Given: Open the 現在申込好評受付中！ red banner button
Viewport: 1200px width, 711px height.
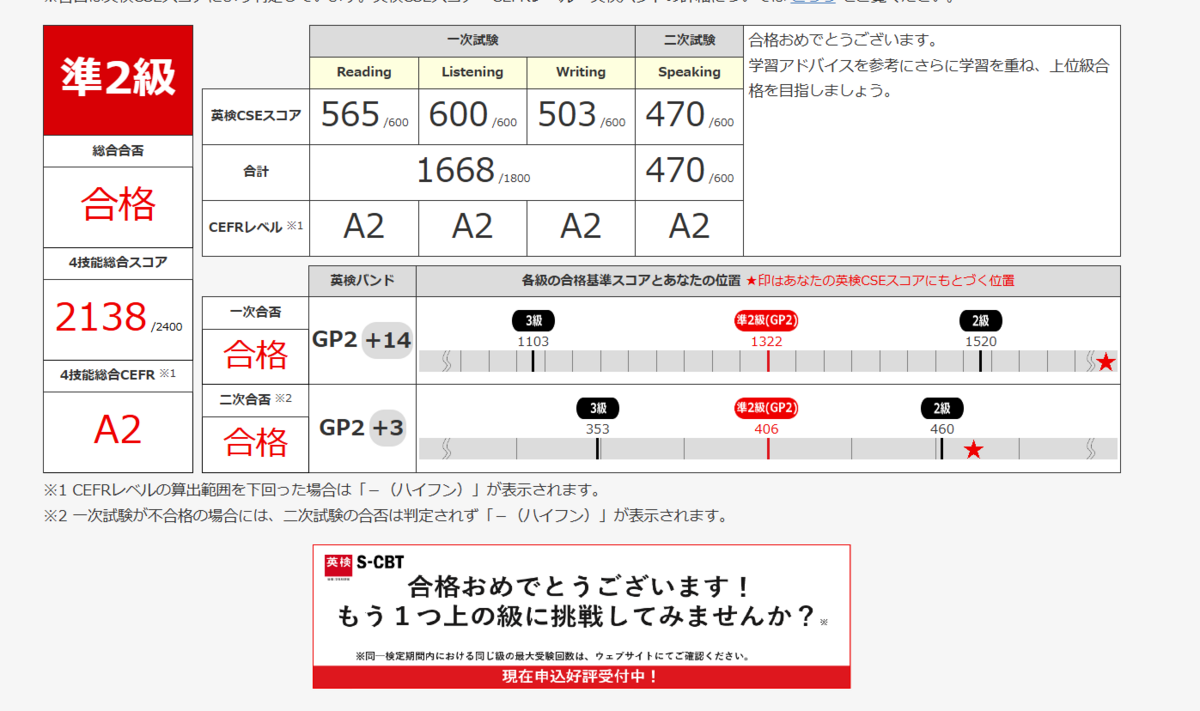Looking at the screenshot, I should [581, 676].
